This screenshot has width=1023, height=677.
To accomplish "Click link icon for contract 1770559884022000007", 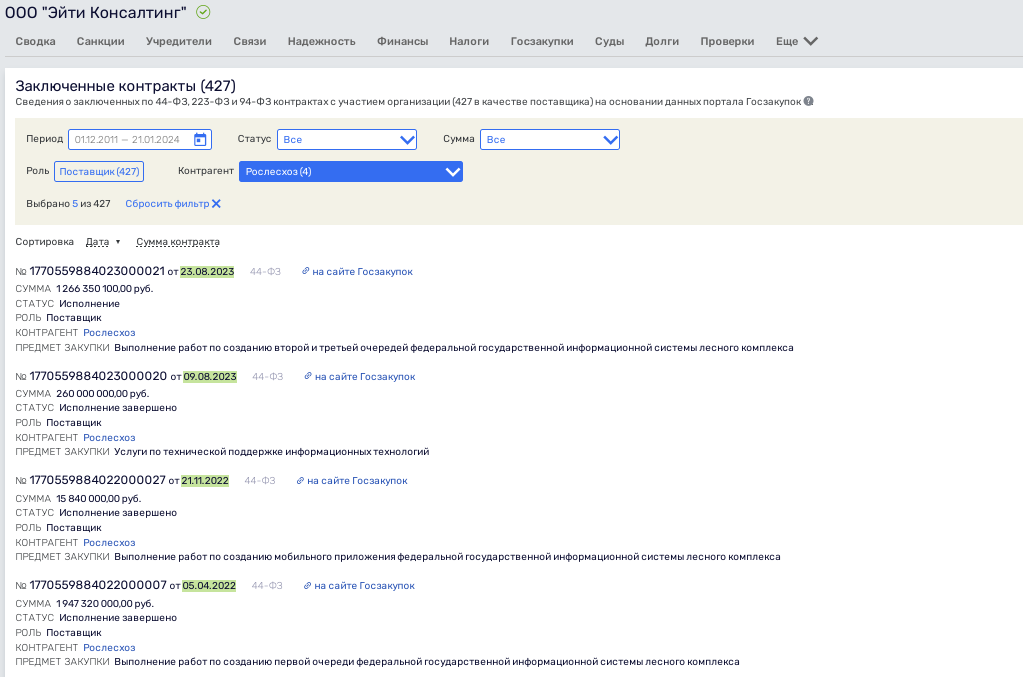I will pyautogui.click(x=307, y=586).
